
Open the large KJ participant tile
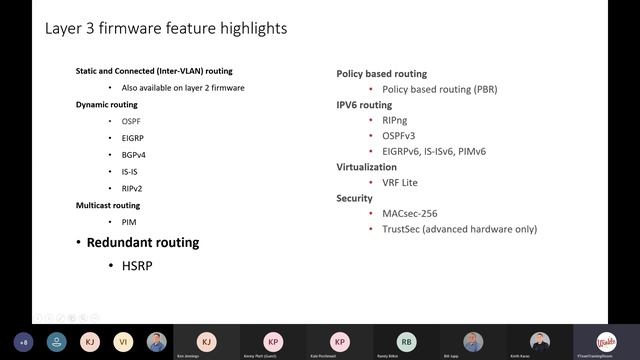click(207, 342)
